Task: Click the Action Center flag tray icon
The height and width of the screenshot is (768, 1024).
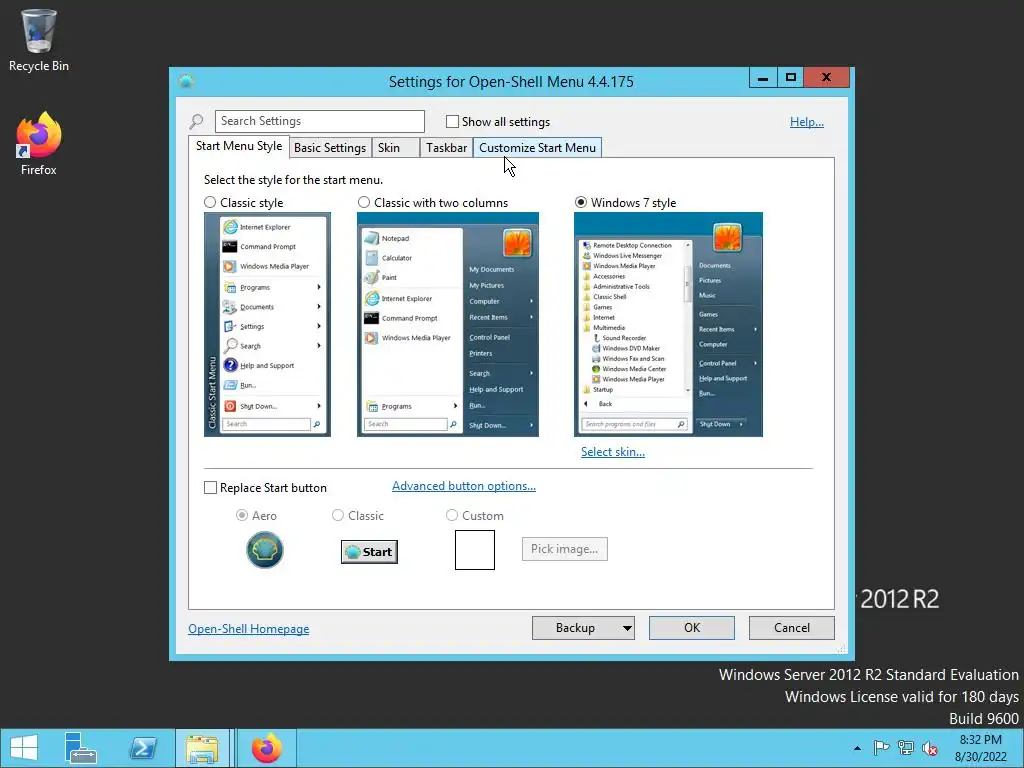Action: (x=881, y=748)
